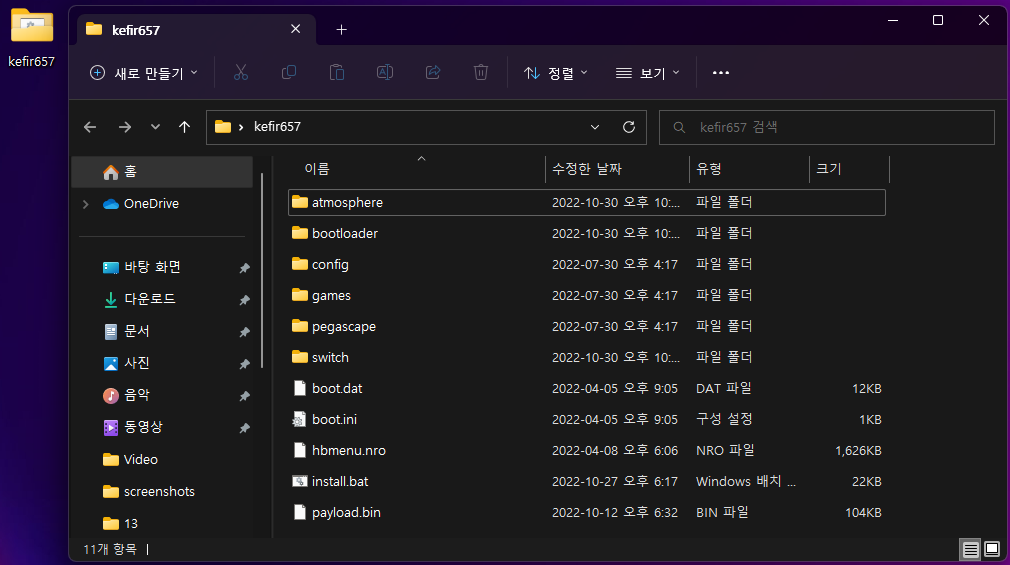
Task: Click the Share icon in toolbar
Action: click(433, 73)
